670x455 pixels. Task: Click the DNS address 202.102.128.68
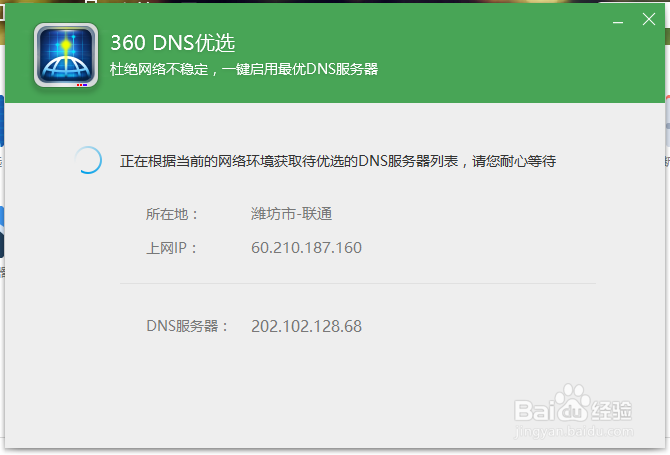(x=306, y=326)
